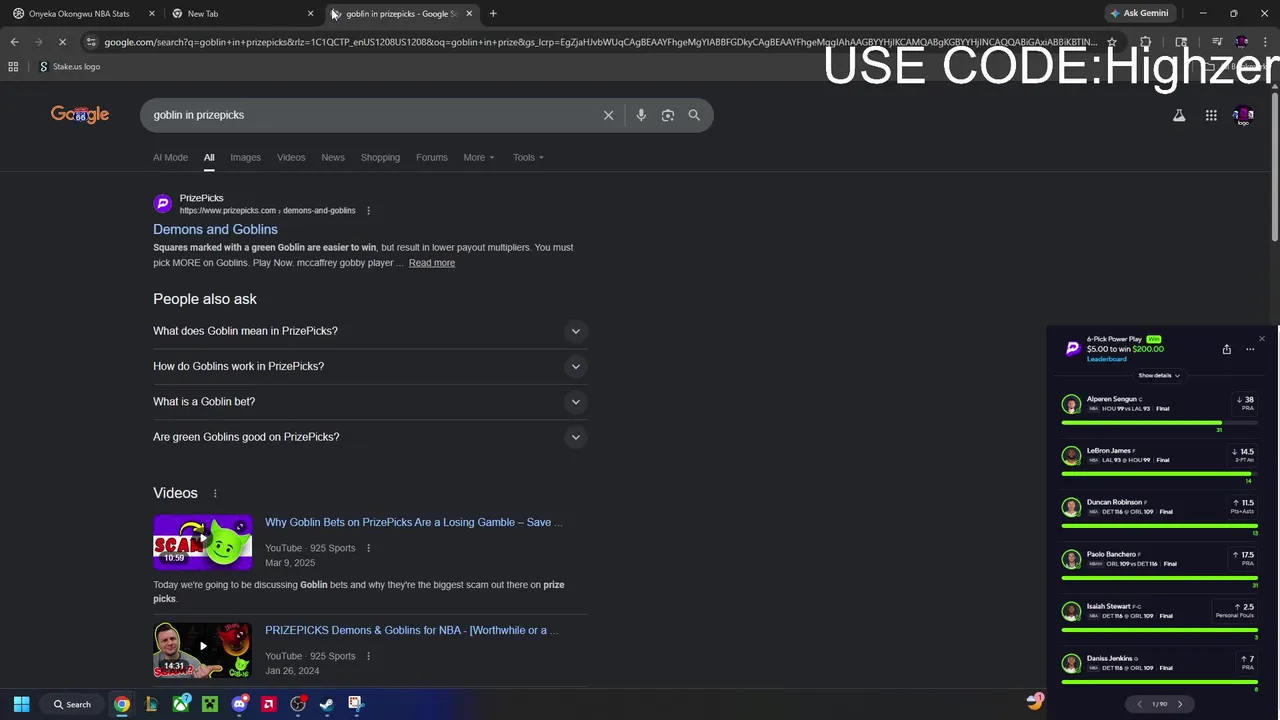Open Chrome from the taskbar
The height and width of the screenshot is (720, 1280).
122,704
